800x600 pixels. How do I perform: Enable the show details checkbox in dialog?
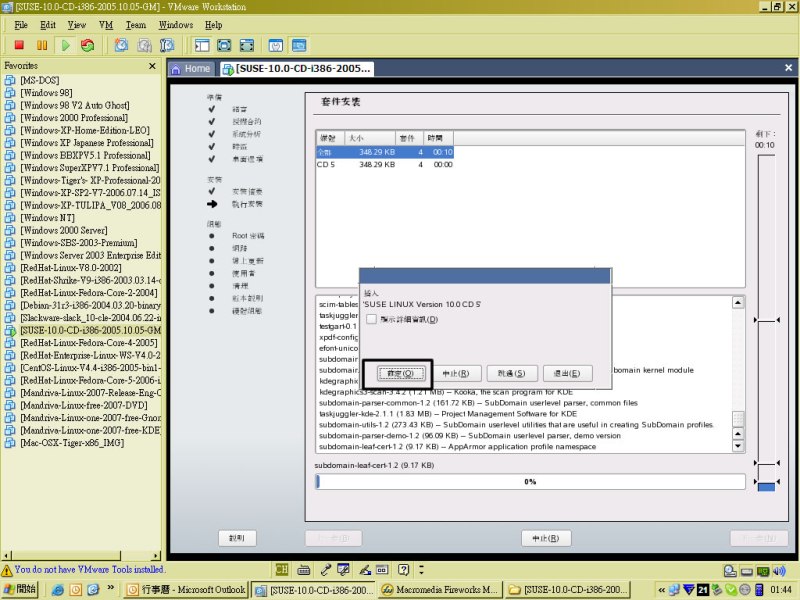(371, 319)
